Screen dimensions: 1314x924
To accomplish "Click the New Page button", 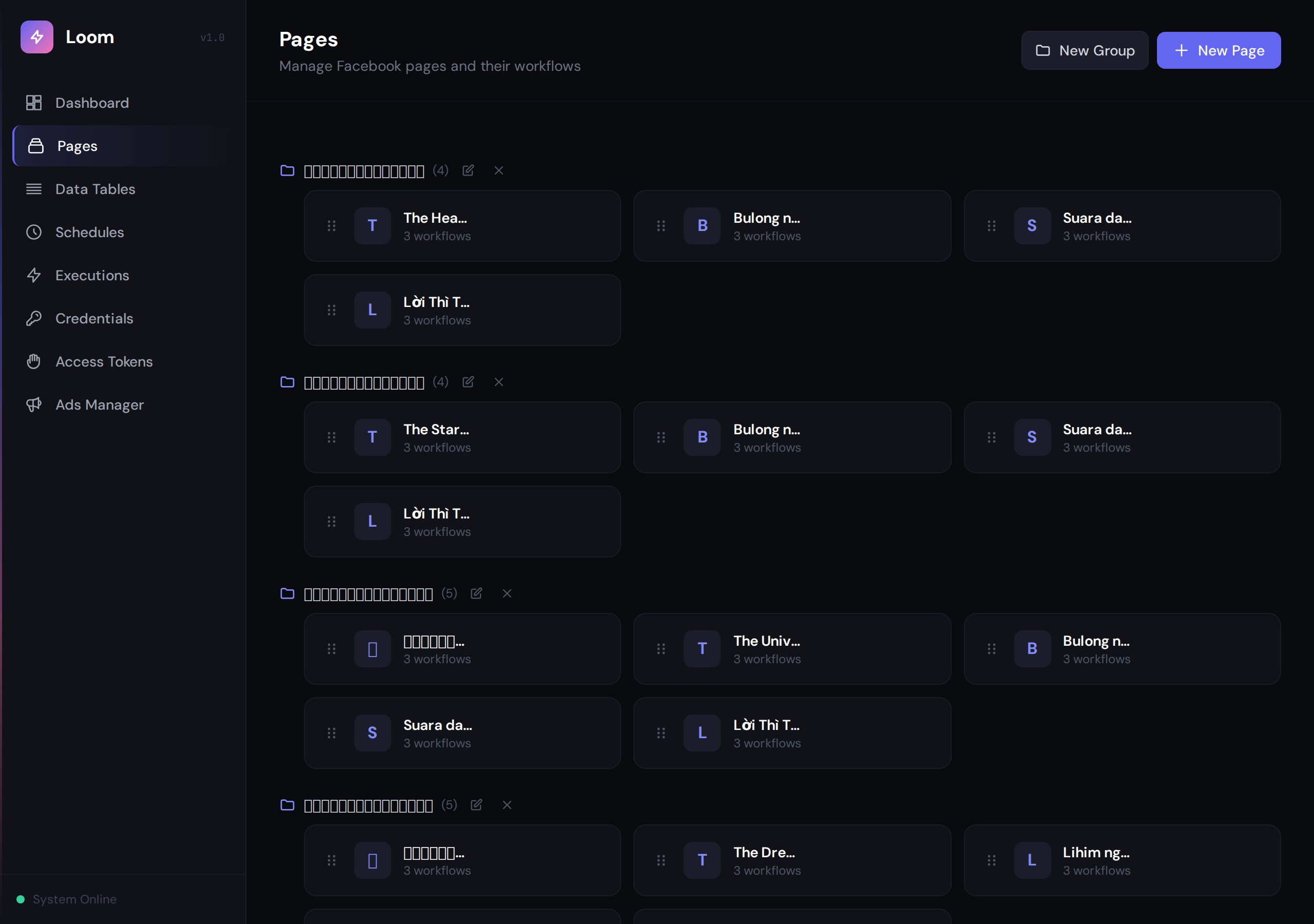I will (x=1219, y=50).
